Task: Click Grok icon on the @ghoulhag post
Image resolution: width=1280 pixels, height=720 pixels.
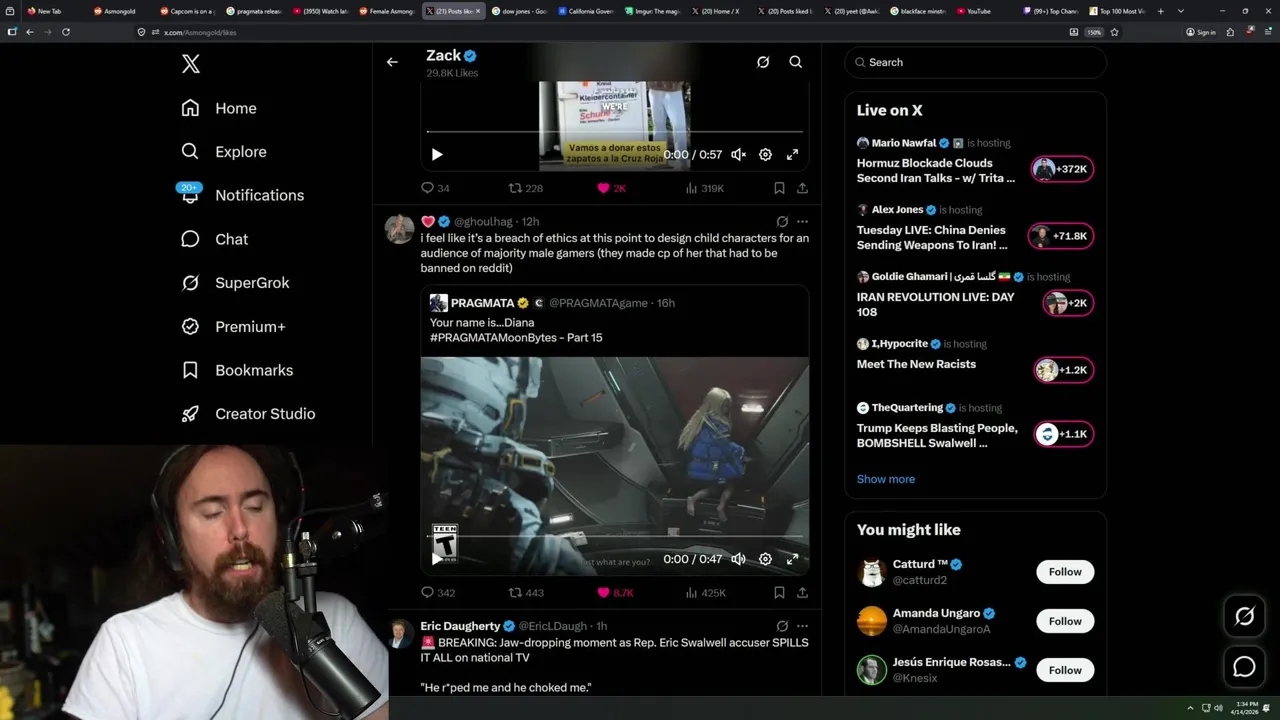Action: tap(782, 221)
